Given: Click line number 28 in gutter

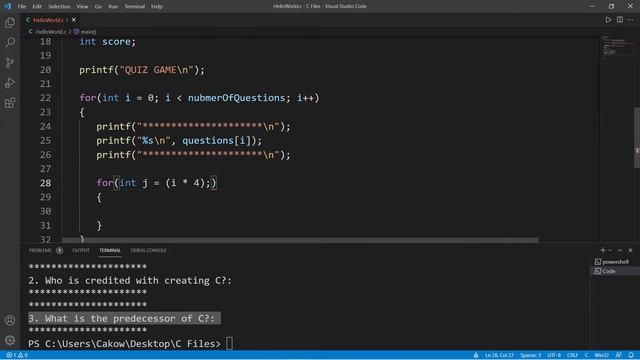Looking at the screenshot, I should click(45, 183).
